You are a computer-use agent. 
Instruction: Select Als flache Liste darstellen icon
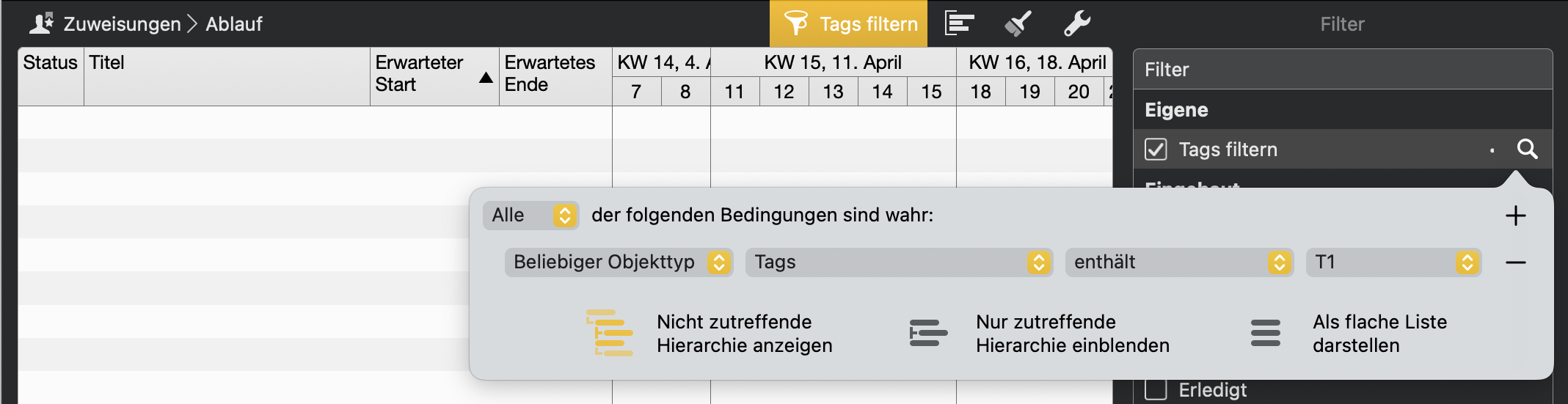1266,334
